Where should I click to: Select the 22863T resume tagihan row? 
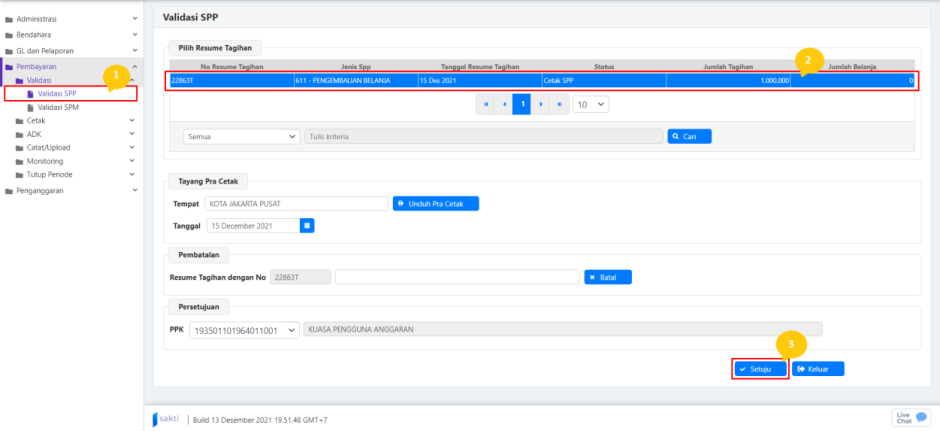tap(540, 80)
